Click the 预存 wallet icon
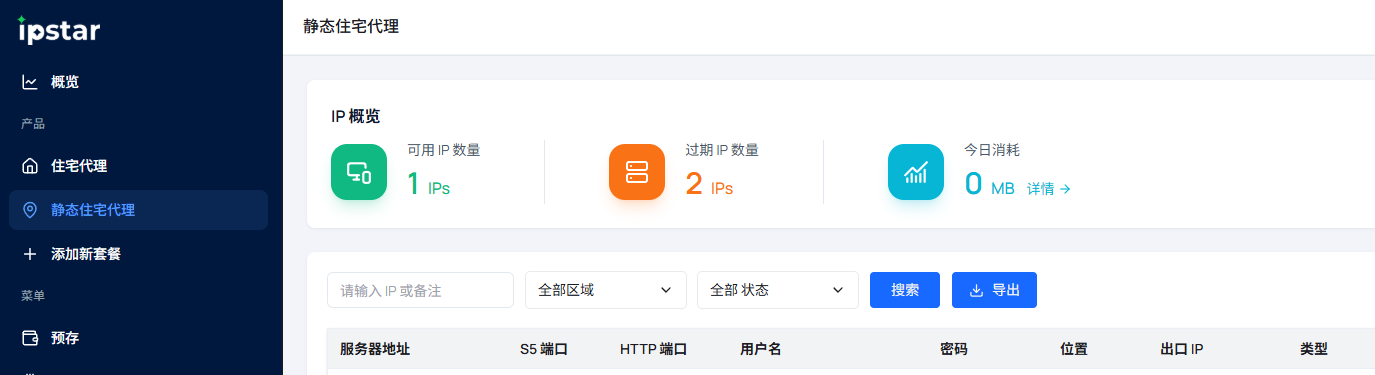Viewport: 1375px width, 375px height. pos(30,338)
